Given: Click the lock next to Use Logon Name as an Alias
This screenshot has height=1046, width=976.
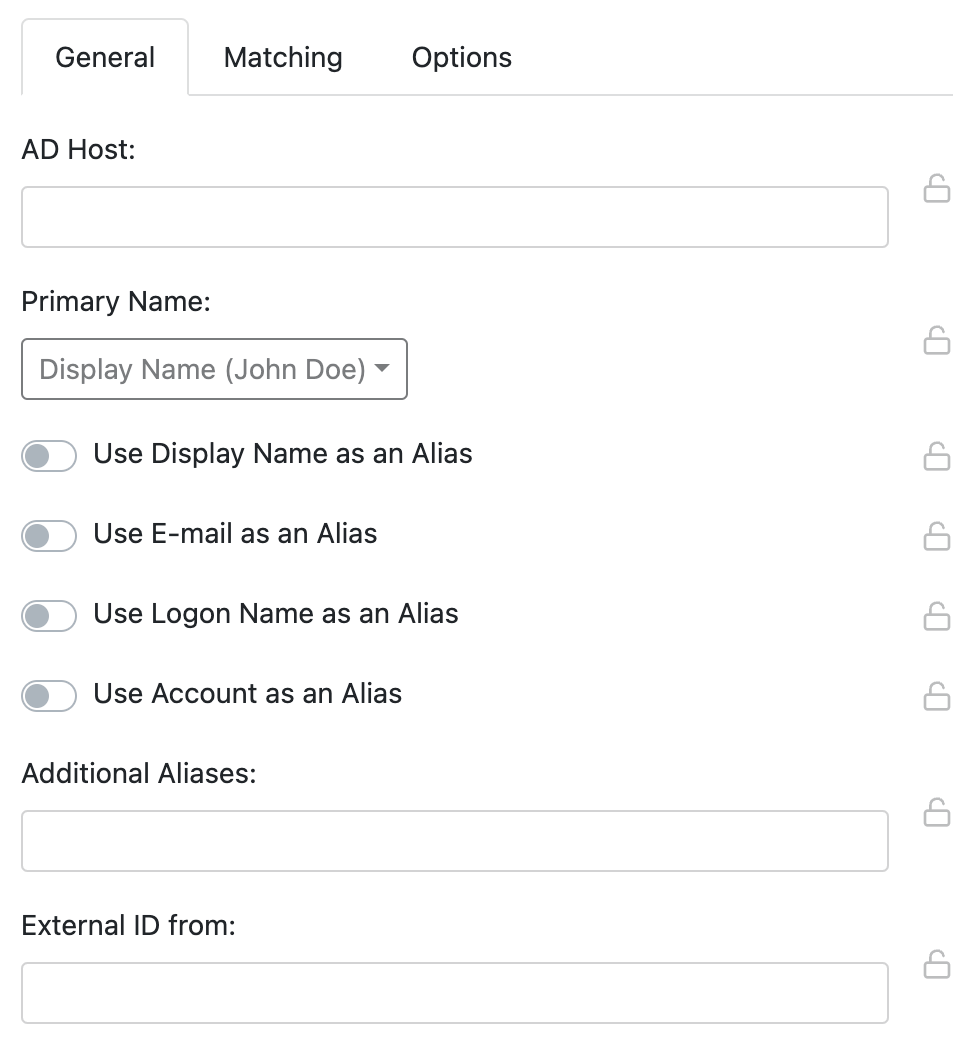Looking at the screenshot, I should click(x=937, y=617).
